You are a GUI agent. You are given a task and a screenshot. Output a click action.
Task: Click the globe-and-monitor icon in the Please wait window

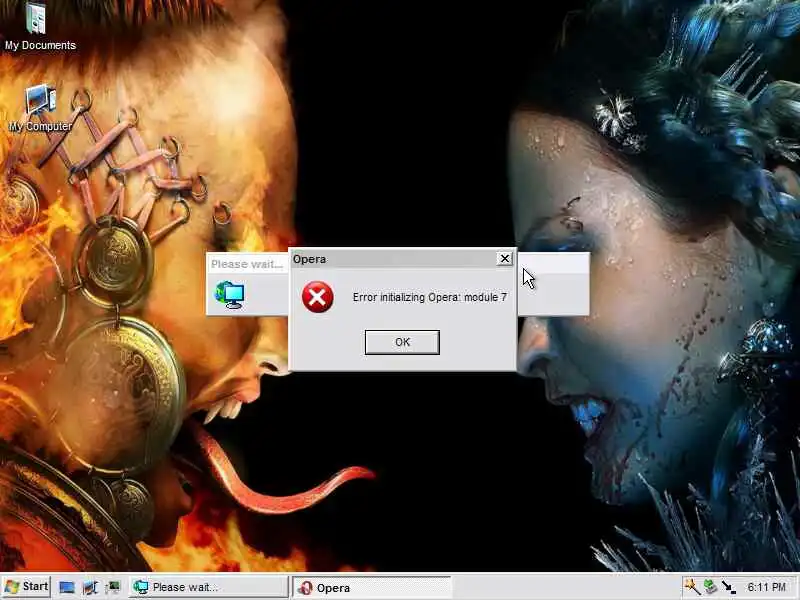tap(229, 294)
